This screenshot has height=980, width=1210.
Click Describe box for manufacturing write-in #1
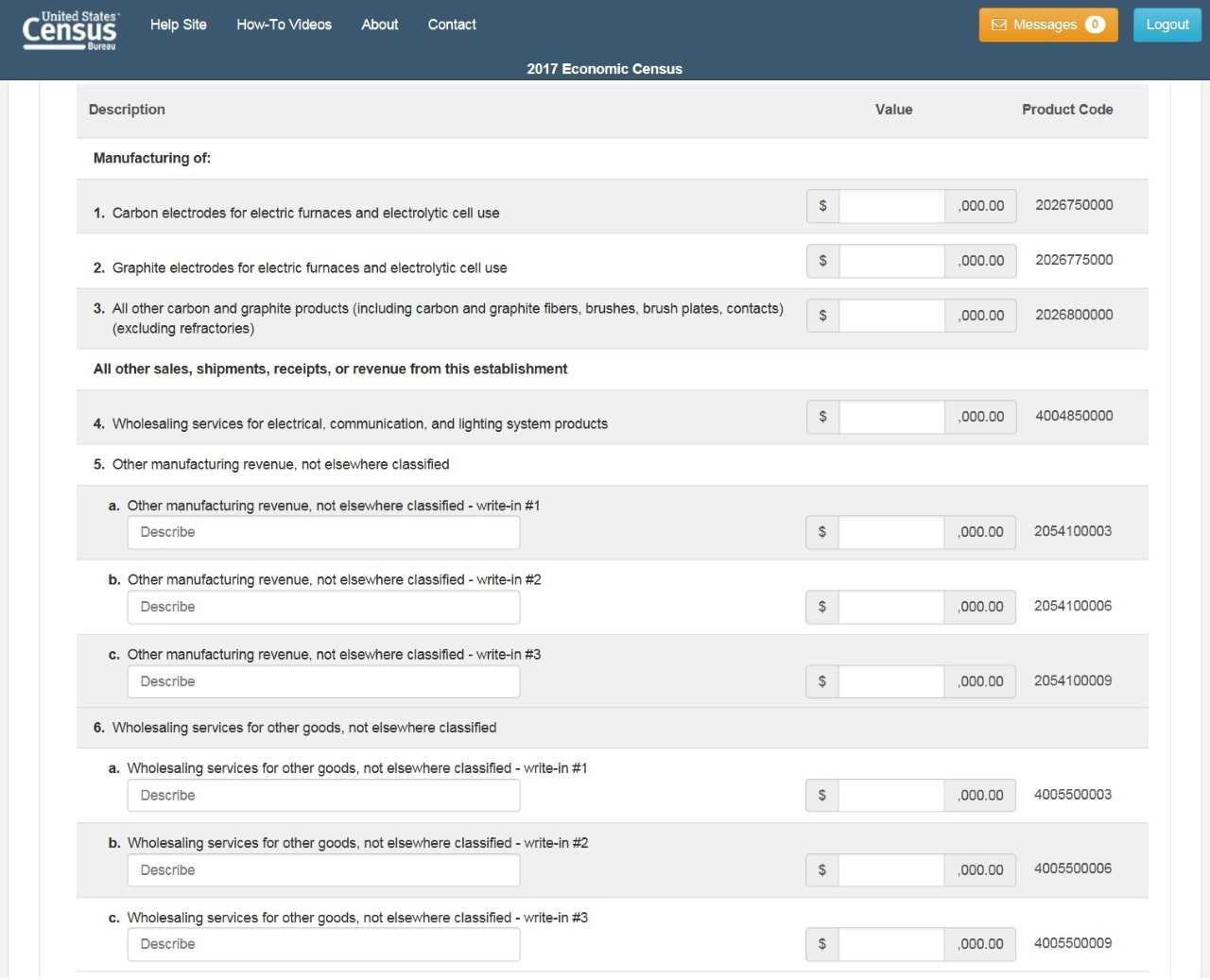[x=323, y=532]
